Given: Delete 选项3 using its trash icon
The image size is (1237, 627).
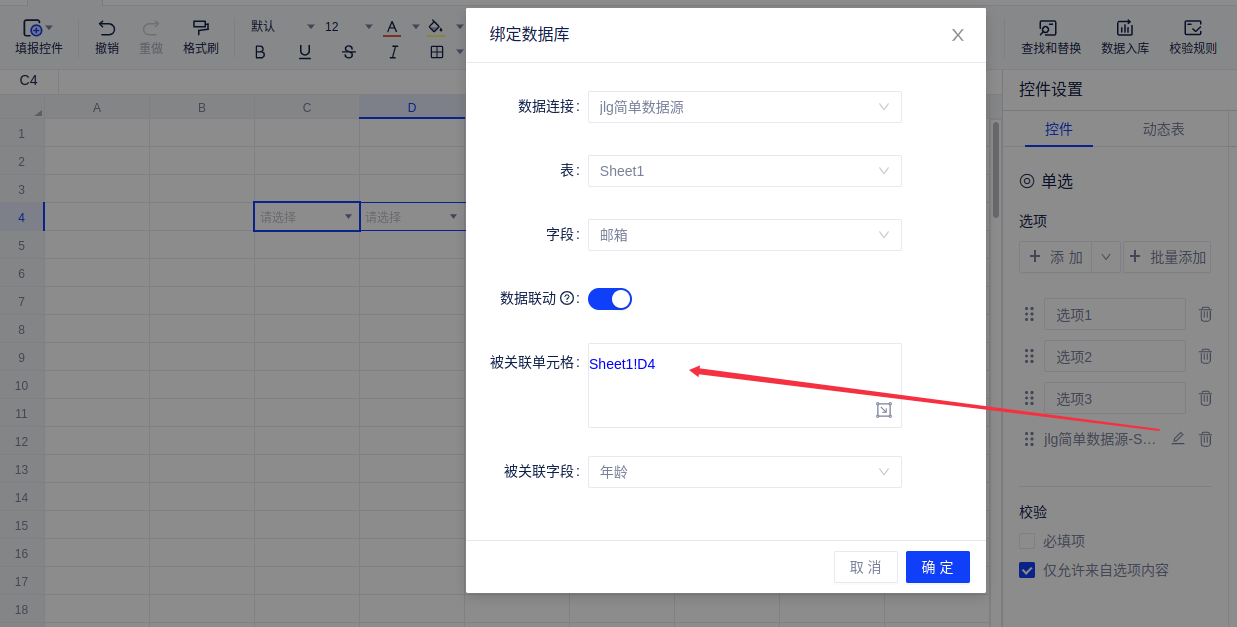Looking at the screenshot, I should click(x=1205, y=398).
